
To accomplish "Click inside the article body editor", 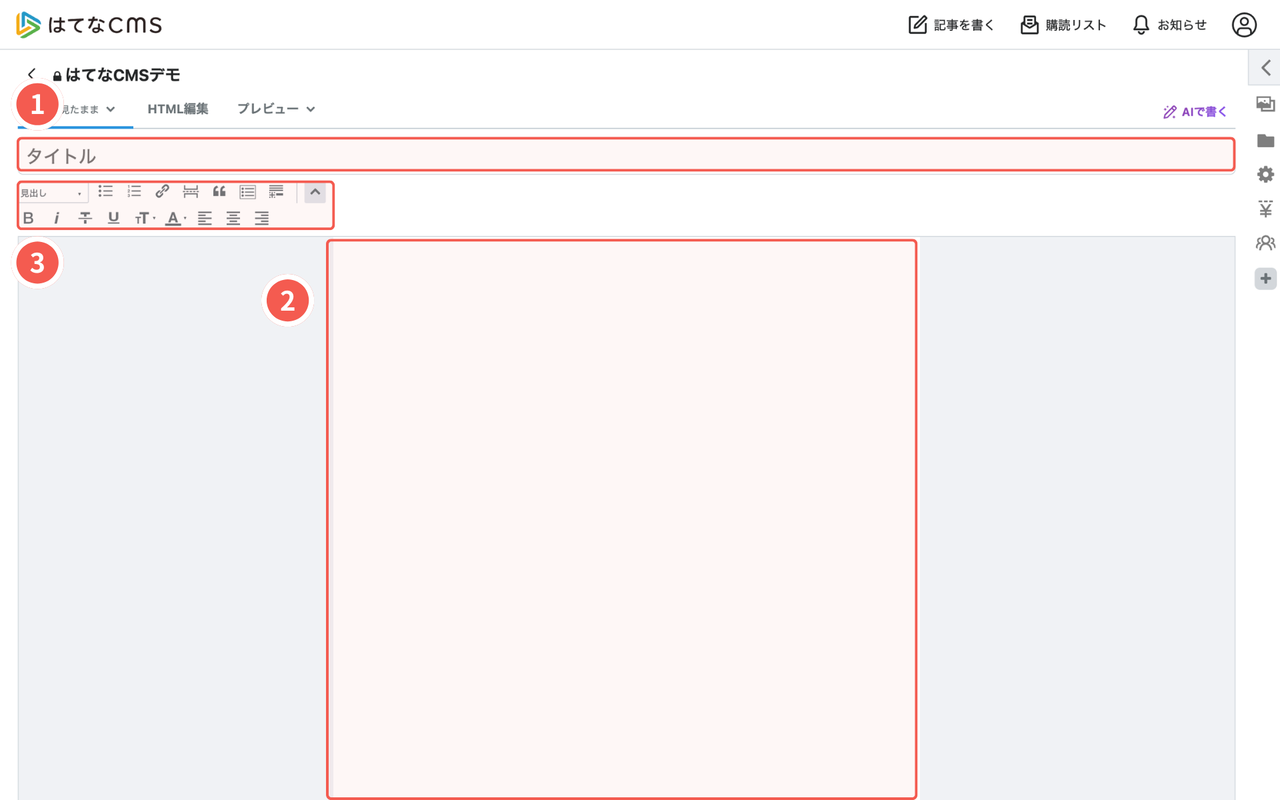I will [x=621, y=519].
